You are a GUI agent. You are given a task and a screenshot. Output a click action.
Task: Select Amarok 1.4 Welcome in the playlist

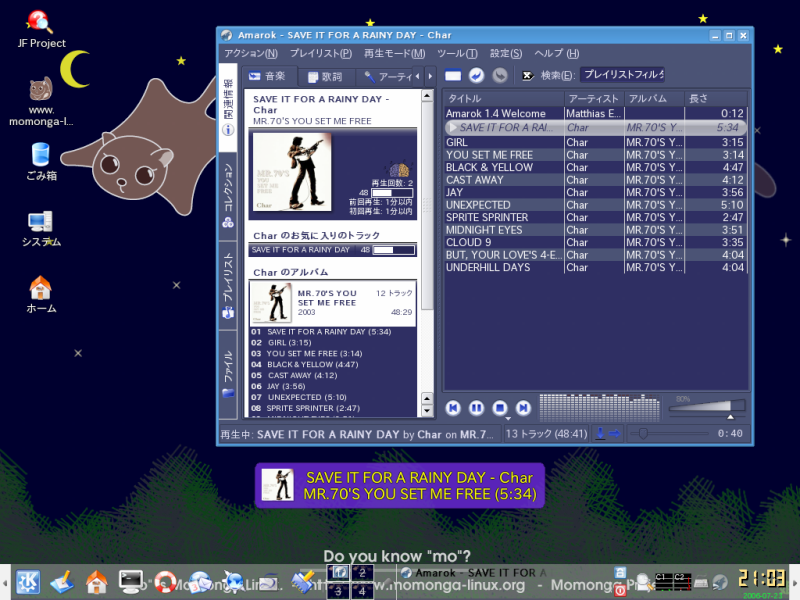[x=595, y=113]
